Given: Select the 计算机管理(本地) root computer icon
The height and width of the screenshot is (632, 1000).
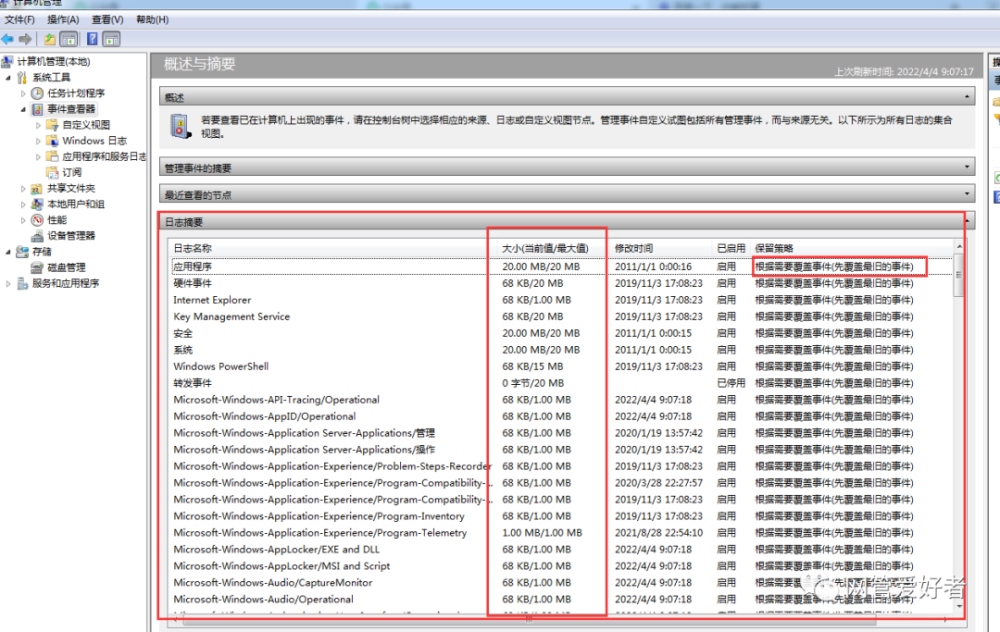Looking at the screenshot, I should 7,62.
